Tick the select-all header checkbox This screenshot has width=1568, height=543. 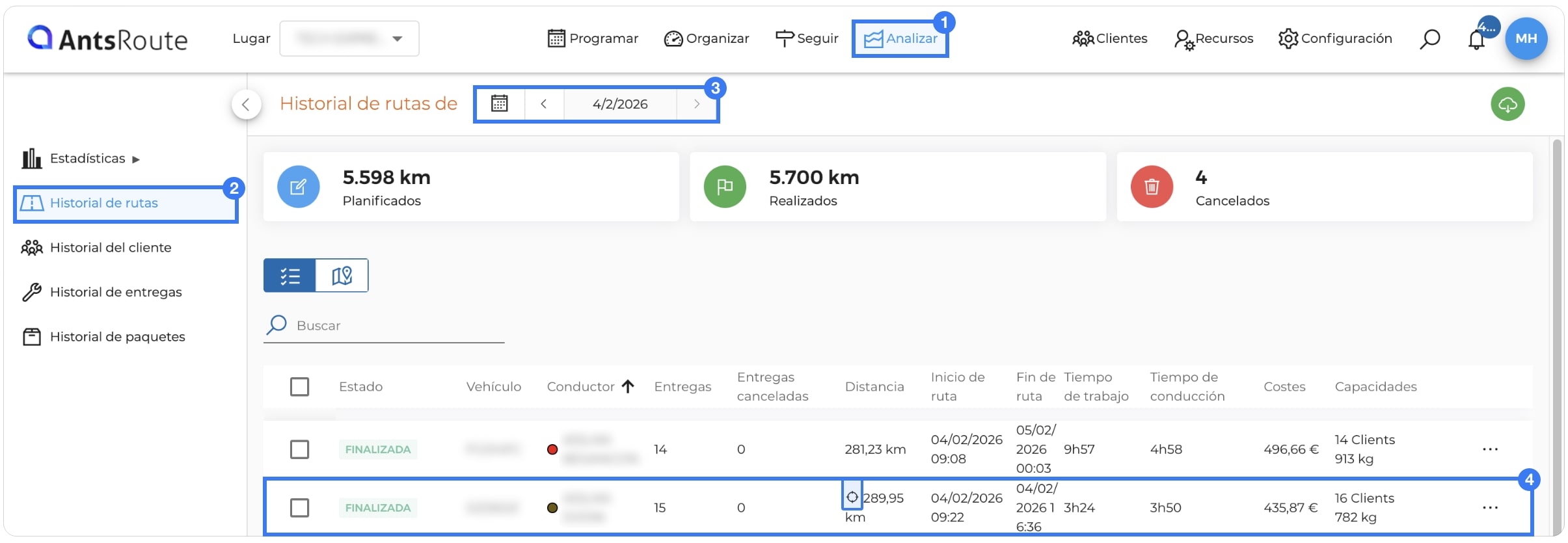point(299,387)
